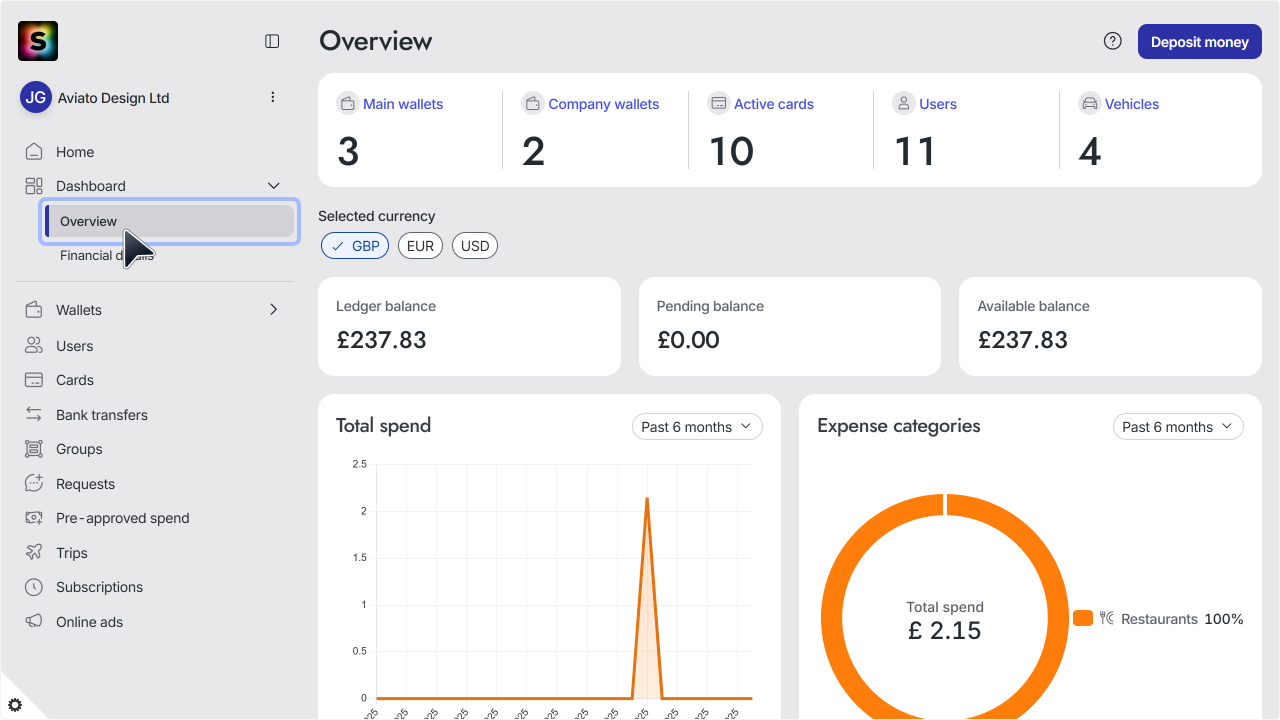Click the Wallets icon in sidebar
This screenshot has height=720, width=1280.
click(x=34, y=310)
